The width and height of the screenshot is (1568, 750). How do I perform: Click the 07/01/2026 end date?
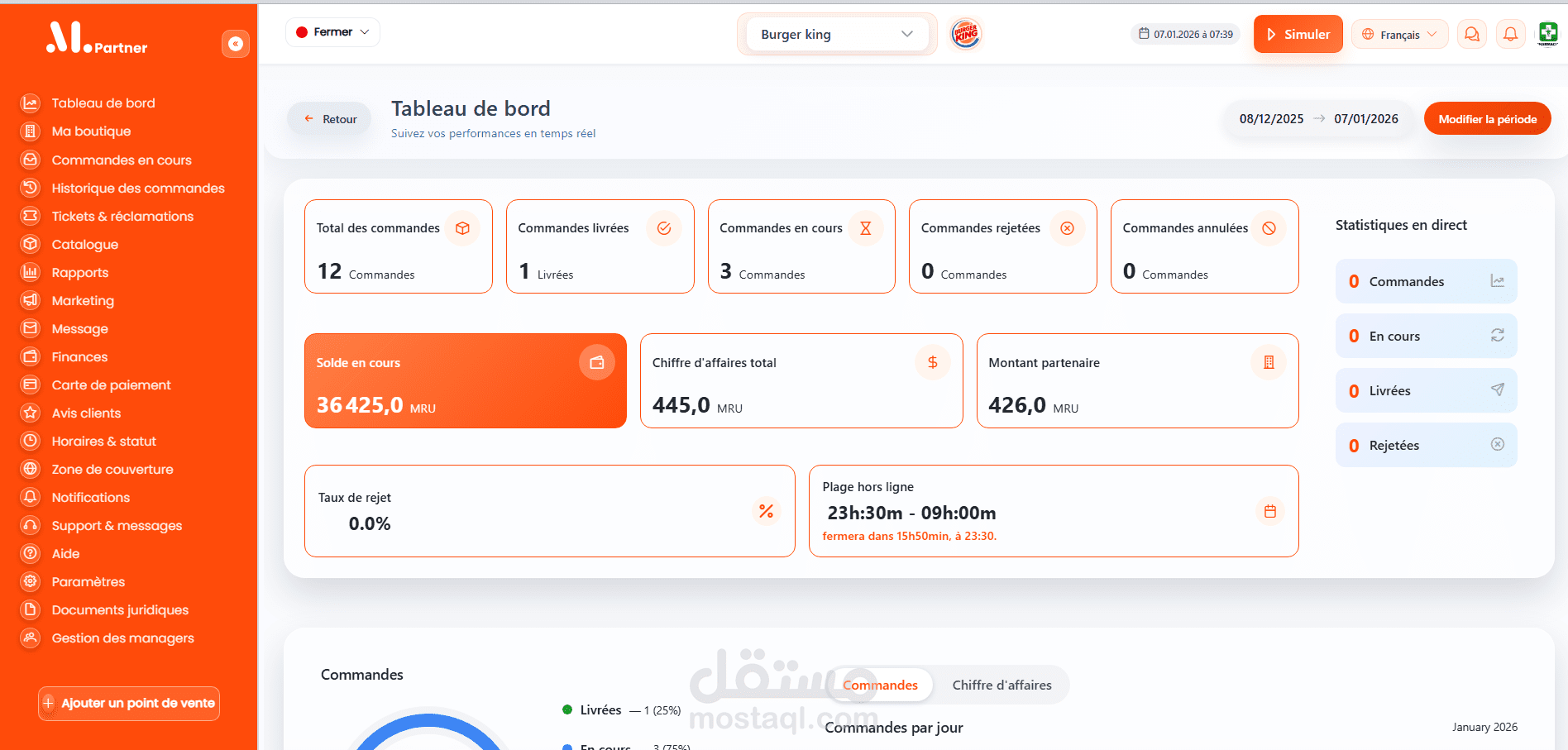click(1366, 119)
